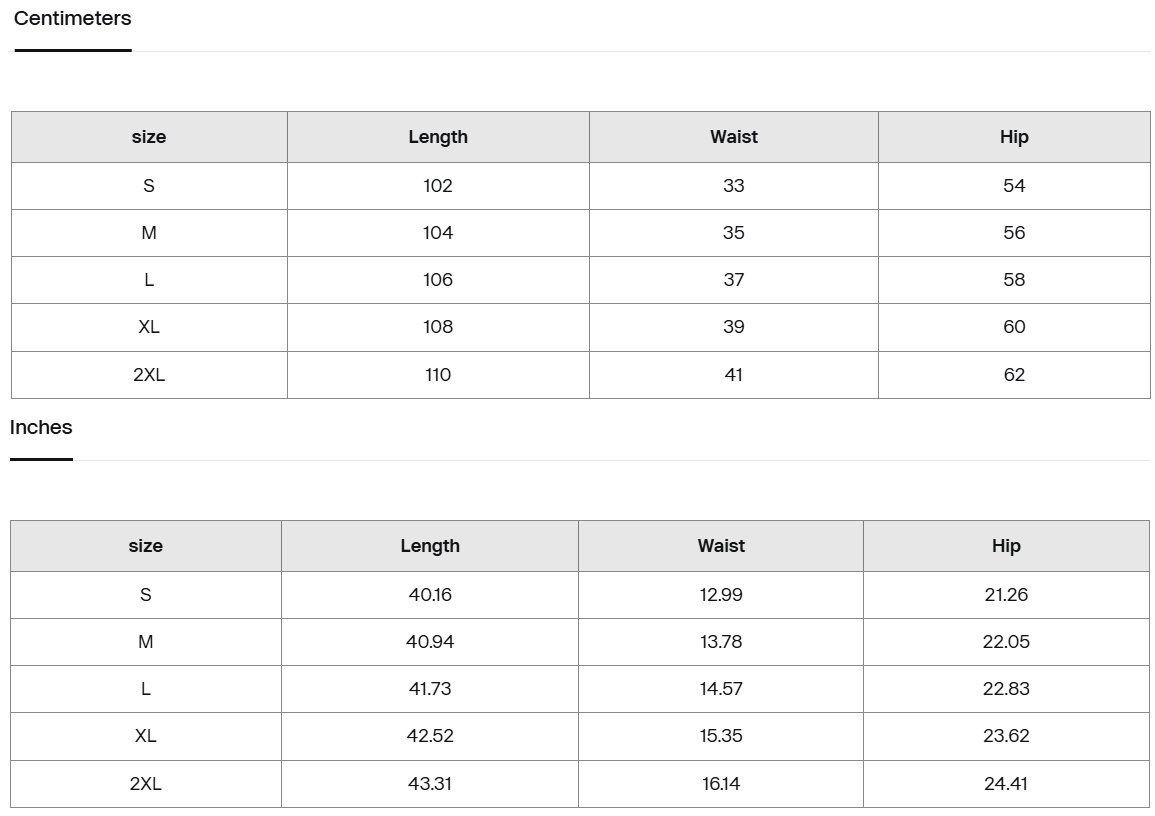Click the 13.78 waist value cell

721,642
